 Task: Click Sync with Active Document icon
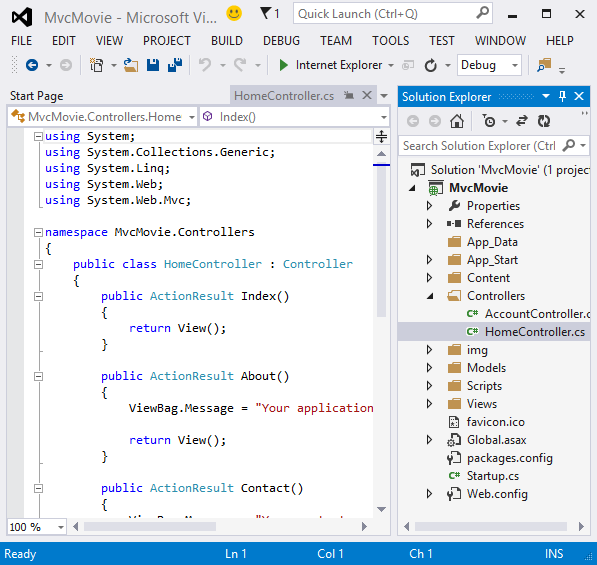click(x=522, y=121)
